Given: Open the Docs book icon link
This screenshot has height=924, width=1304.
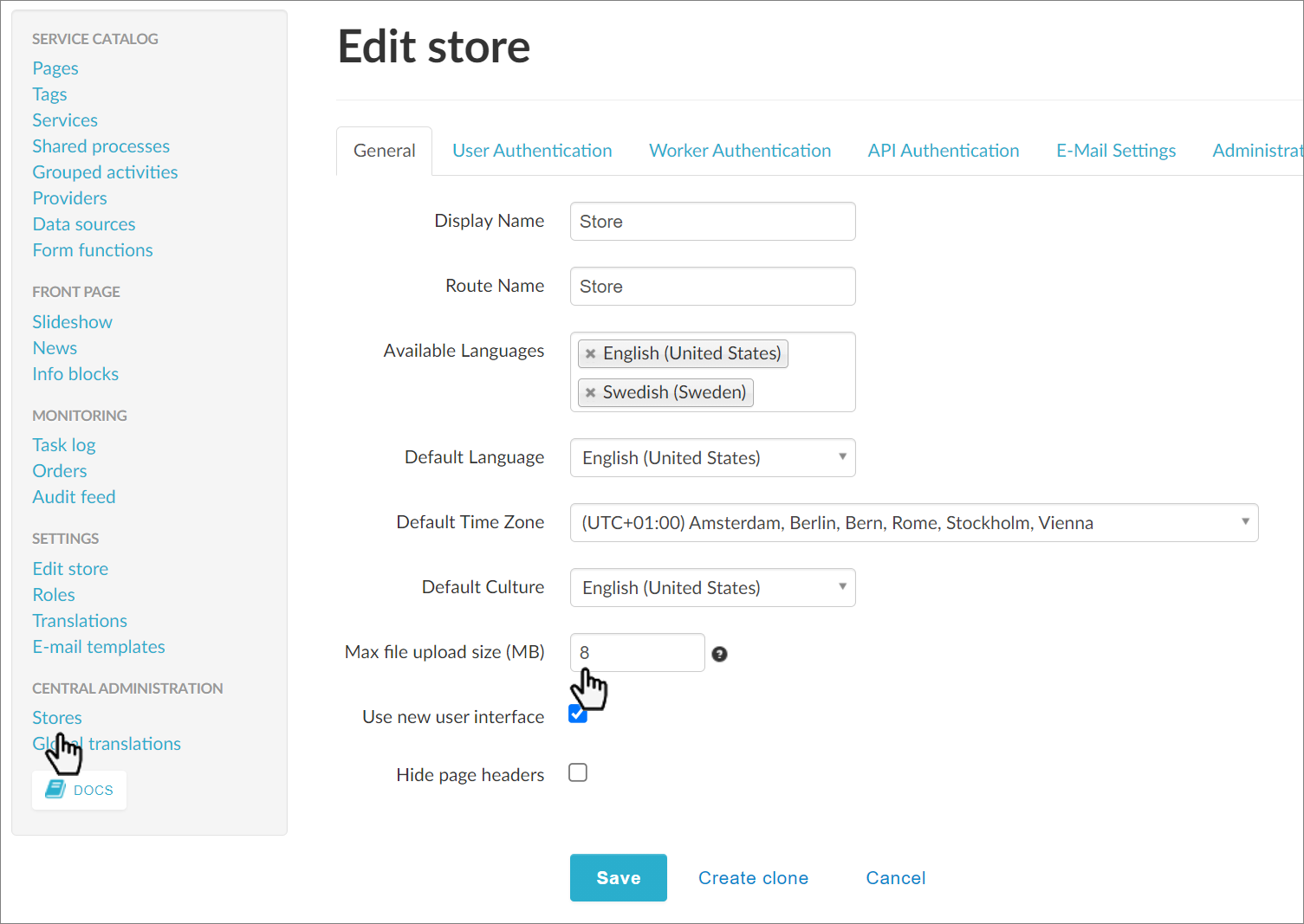Looking at the screenshot, I should 55,790.
